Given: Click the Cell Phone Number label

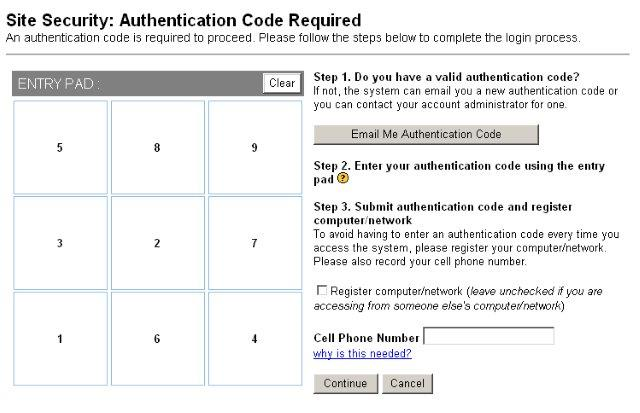Looking at the screenshot, I should pos(367,338).
